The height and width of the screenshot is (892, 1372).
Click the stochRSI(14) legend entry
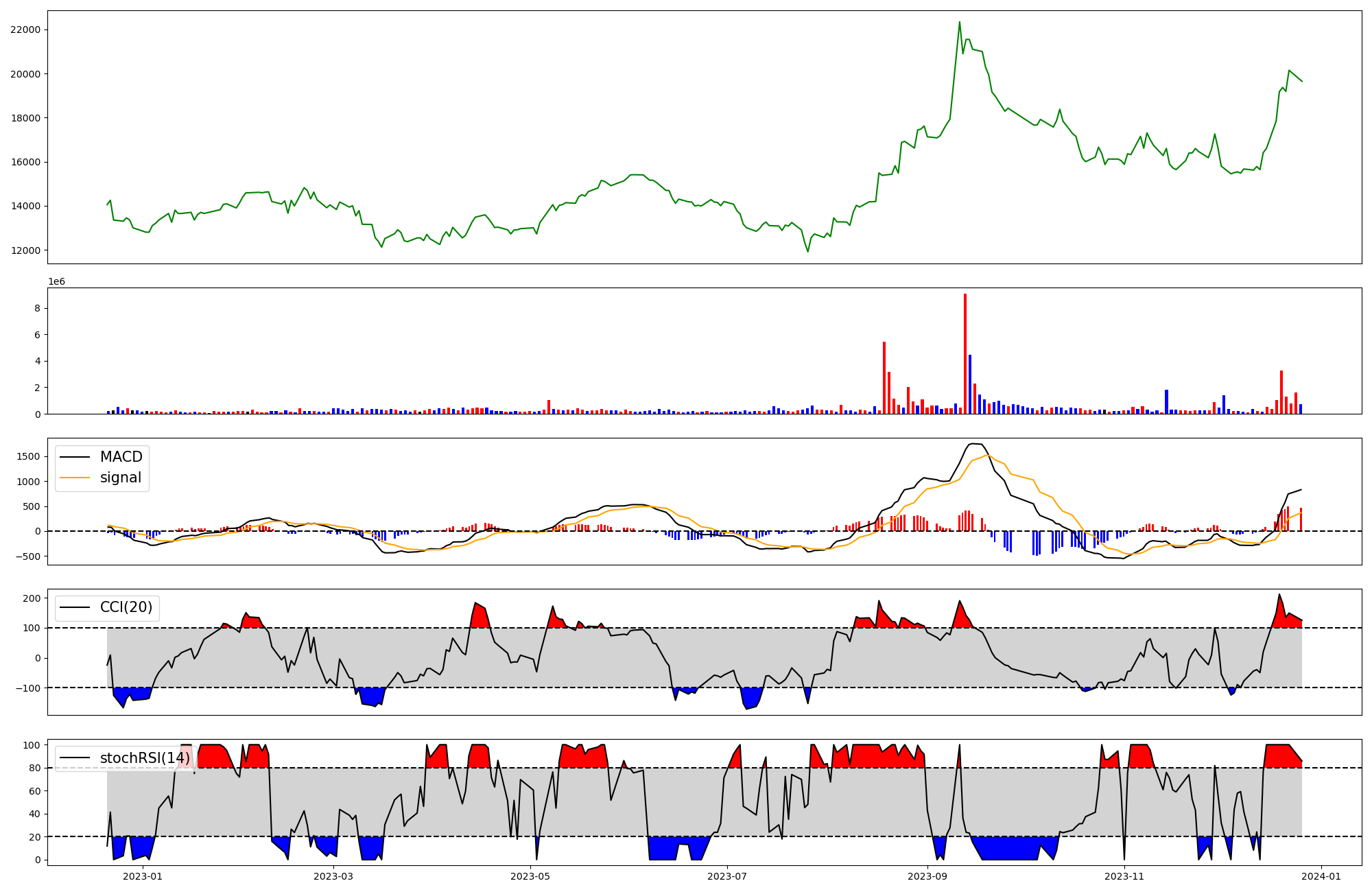144,758
